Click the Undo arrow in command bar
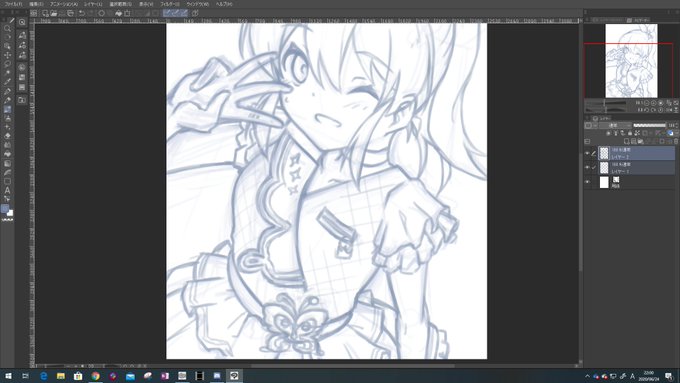This screenshot has width=680, height=383. (82, 13)
